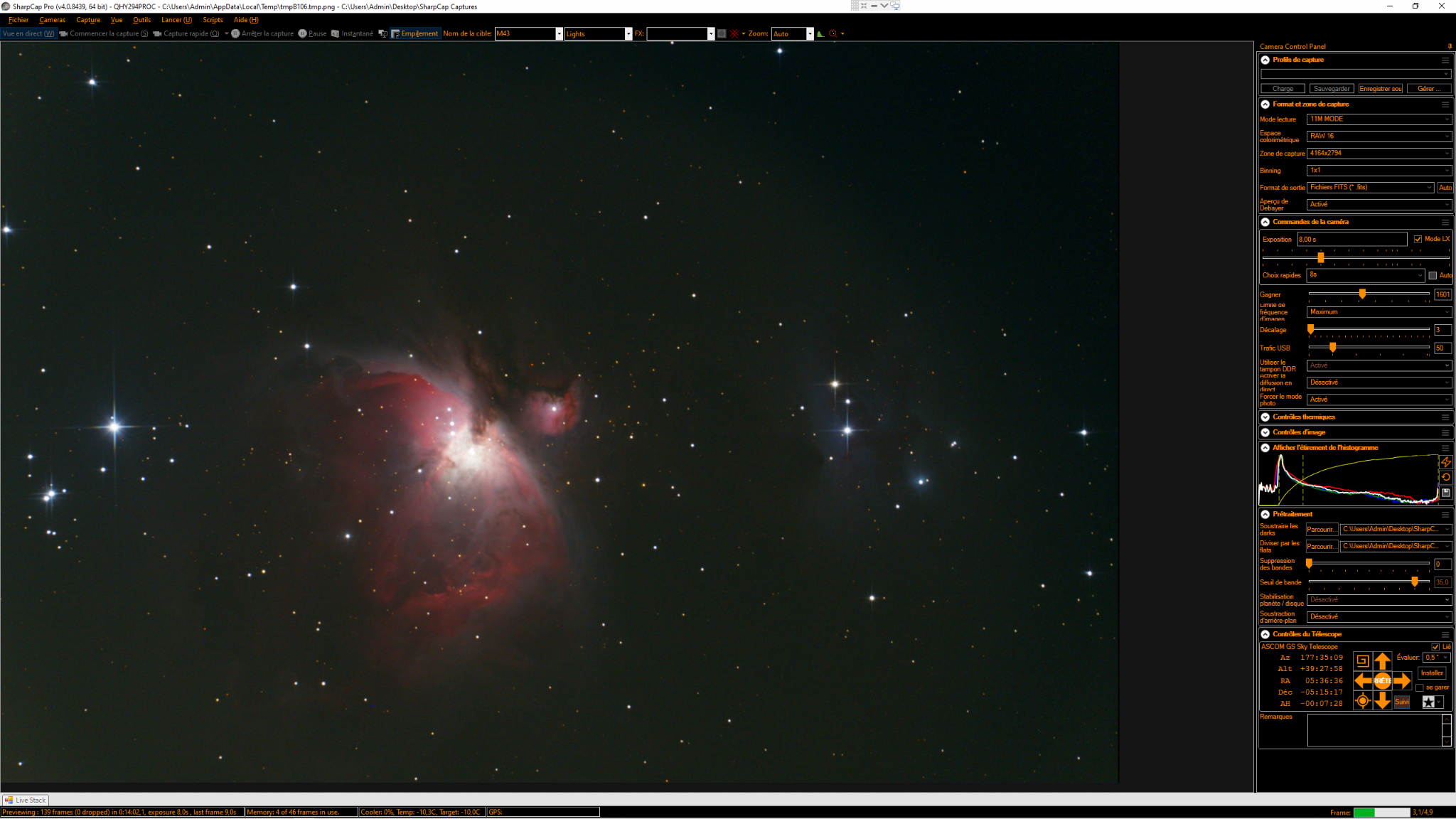Collapse Contrôles du Télescope section
The image size is (1456, 819).
point(1265,634)
